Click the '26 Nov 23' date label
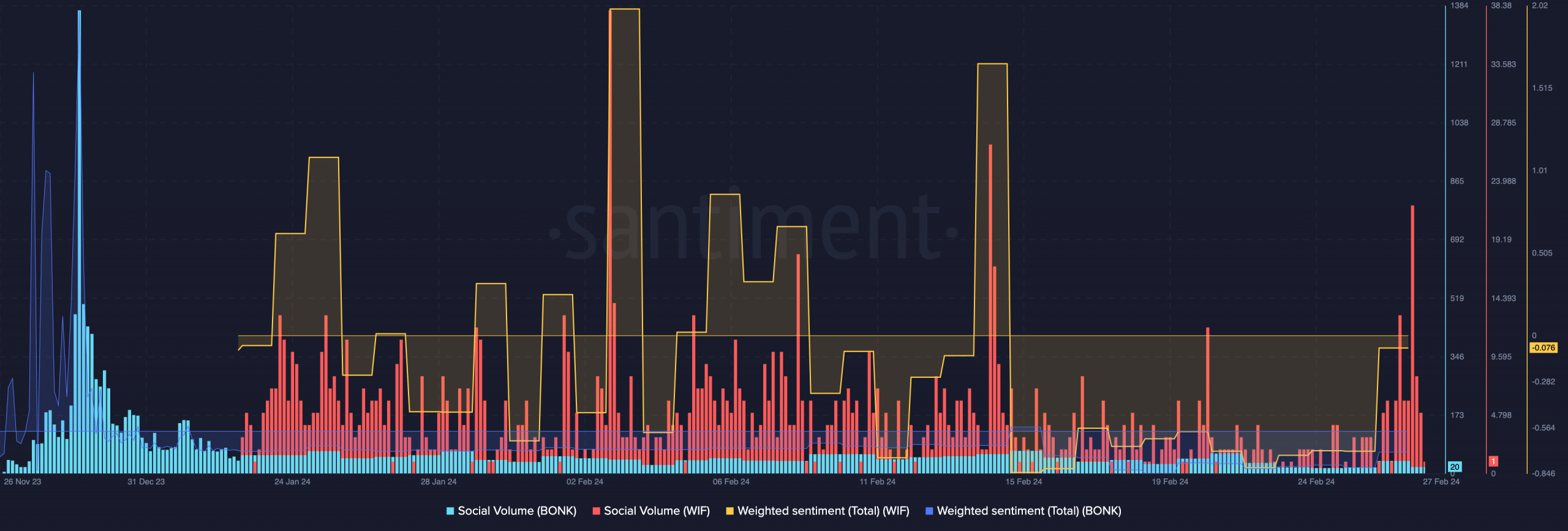This screenshot has height=531, width=1568. pos(23,481)
